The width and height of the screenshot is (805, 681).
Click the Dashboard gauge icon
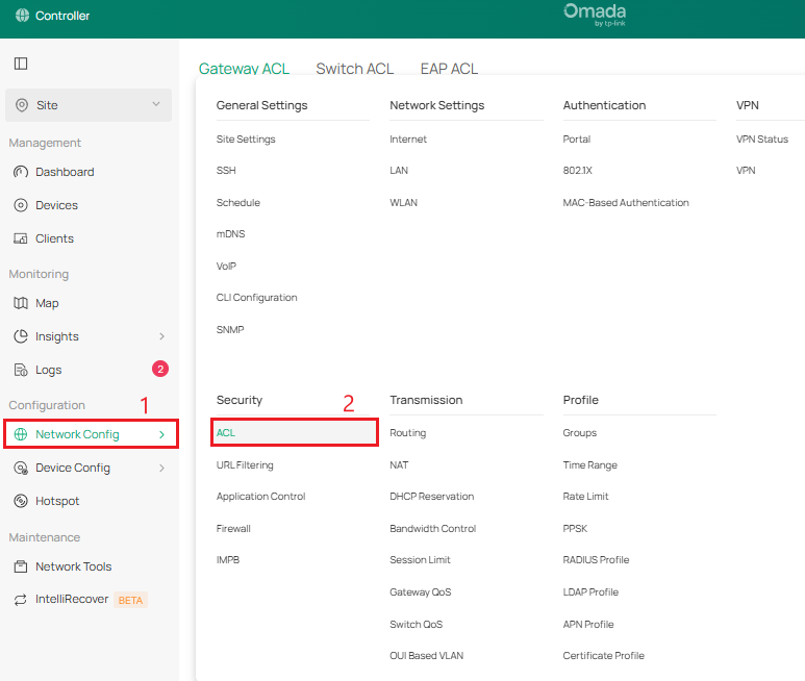[21, 172]
